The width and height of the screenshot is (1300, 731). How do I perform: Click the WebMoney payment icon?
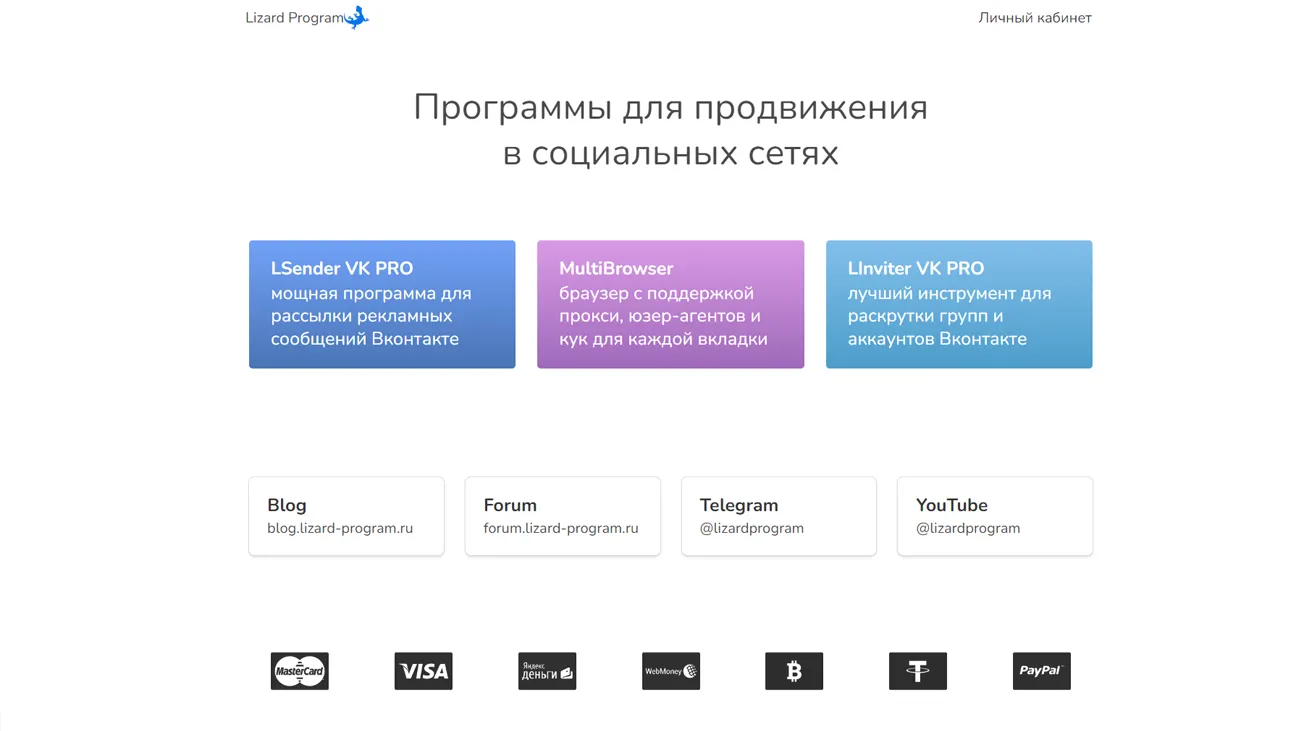(x=671, y=671)
